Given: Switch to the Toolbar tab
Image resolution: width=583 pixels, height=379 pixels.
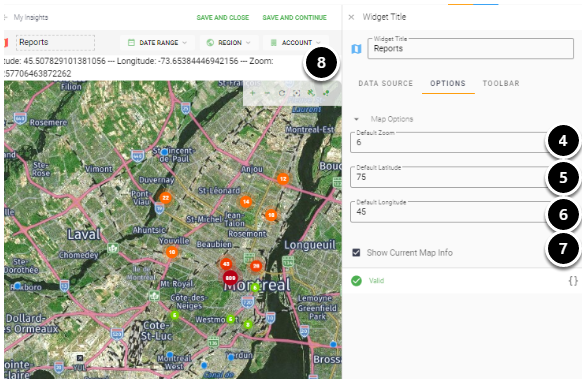Looking at the screenshot, I should [501, 83].
